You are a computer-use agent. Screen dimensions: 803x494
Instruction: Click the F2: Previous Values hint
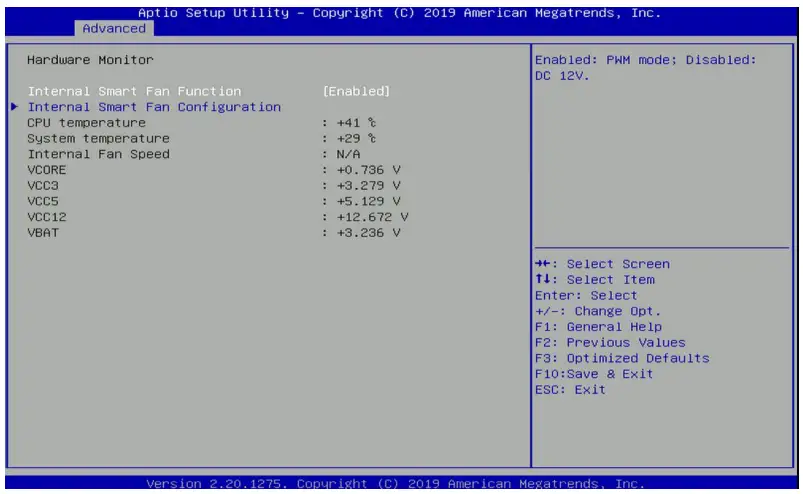pyautogui.click(x=610, y=342)
